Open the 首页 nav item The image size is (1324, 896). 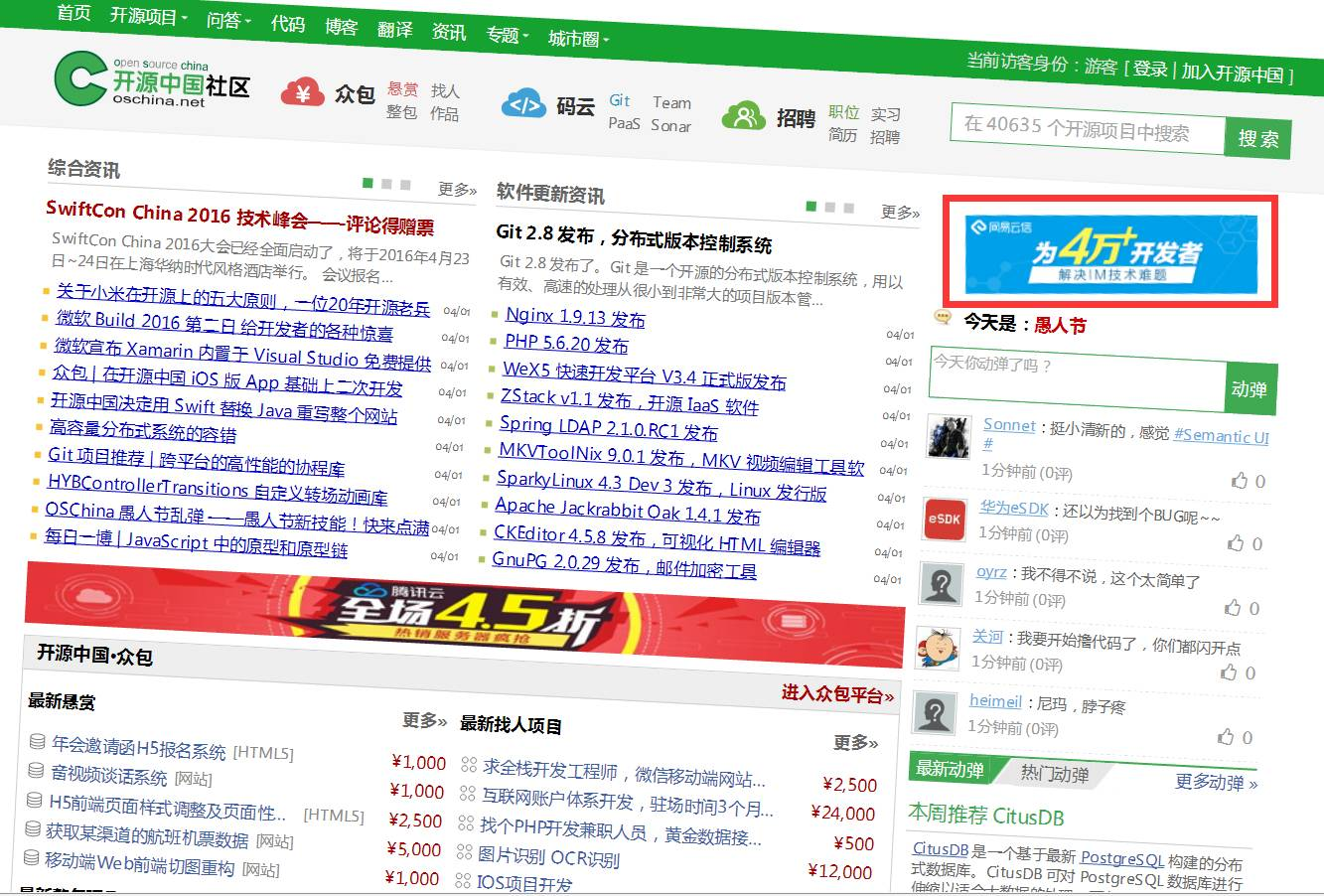74,13
